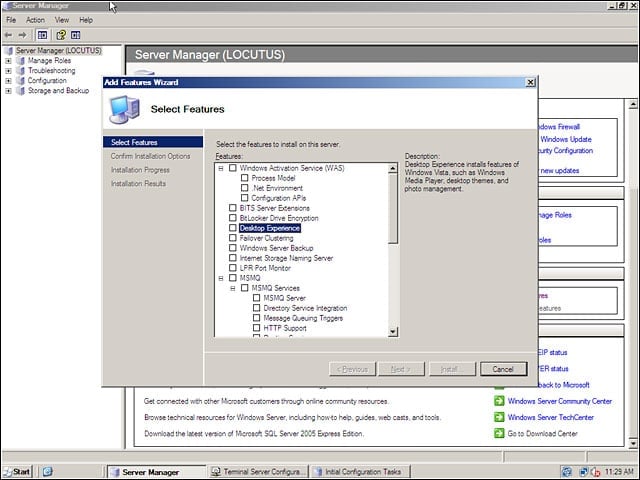This screenshot has height=480, width=640.
Task: Check the Configuration APIs checkbox
Action: pyautogui.click(x=244, y=198)
